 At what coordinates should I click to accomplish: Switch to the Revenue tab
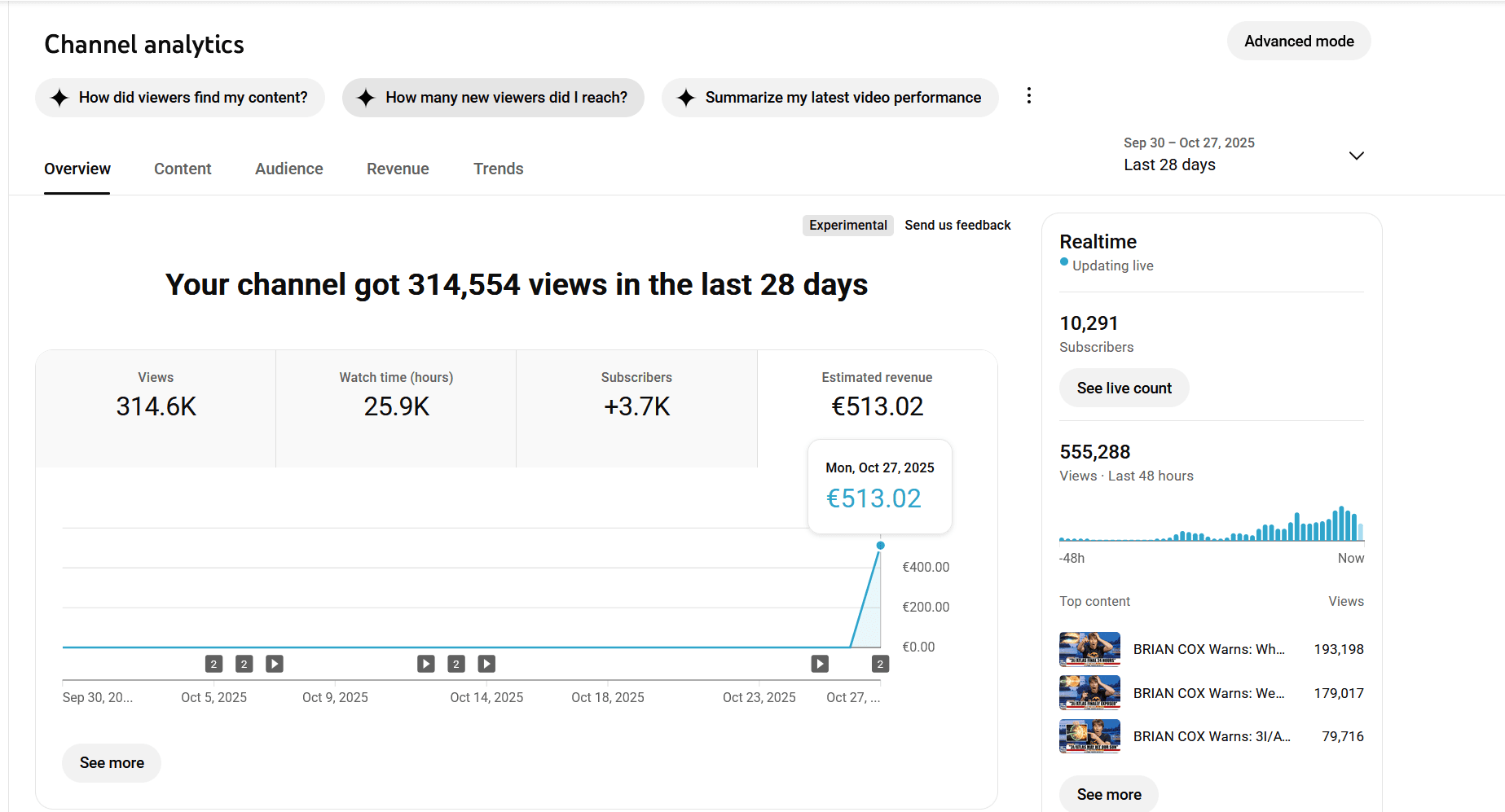click(398, 169)
